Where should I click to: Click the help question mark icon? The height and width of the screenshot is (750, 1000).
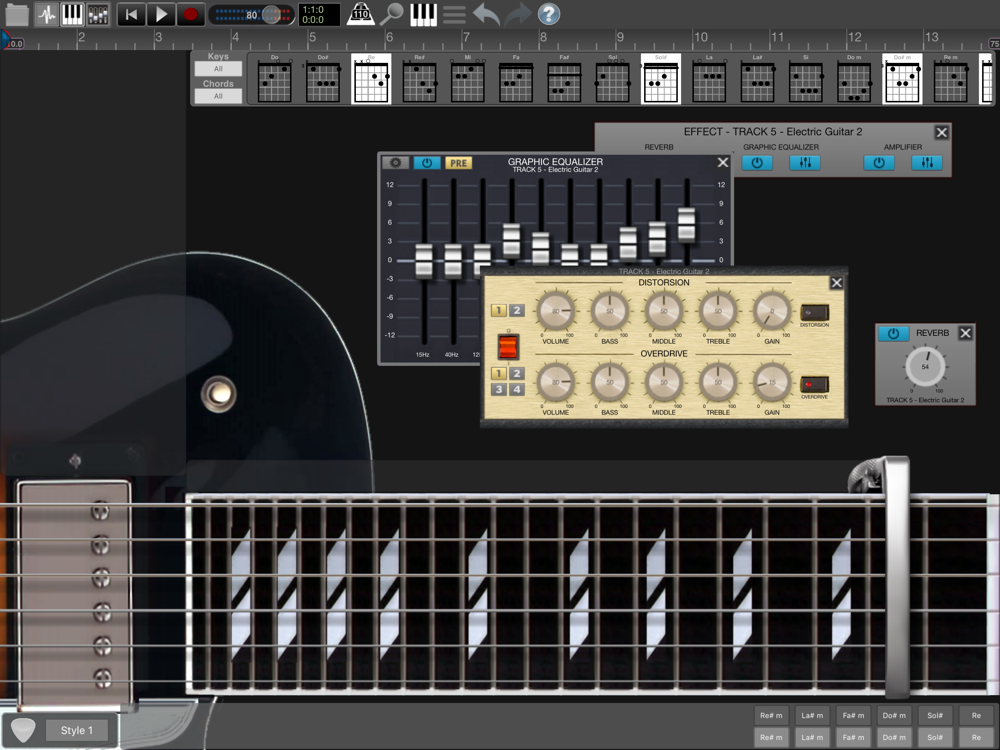(549, 14)
